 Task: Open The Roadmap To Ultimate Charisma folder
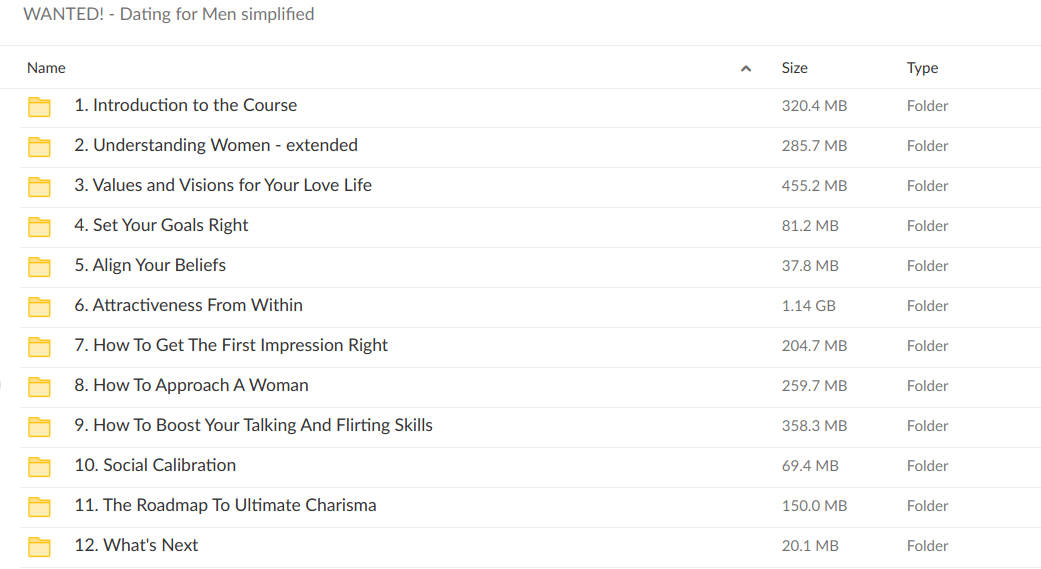tap(225, 505)
